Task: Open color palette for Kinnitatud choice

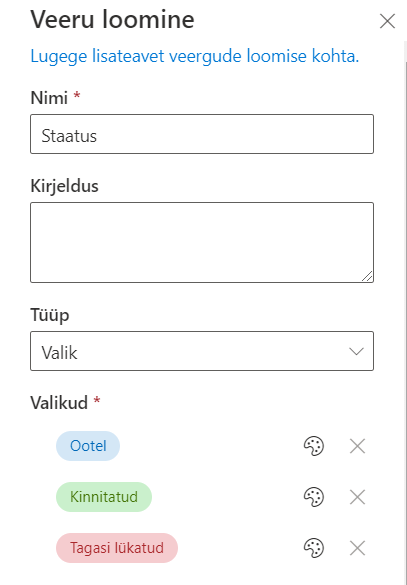Action: click(314, 497)
